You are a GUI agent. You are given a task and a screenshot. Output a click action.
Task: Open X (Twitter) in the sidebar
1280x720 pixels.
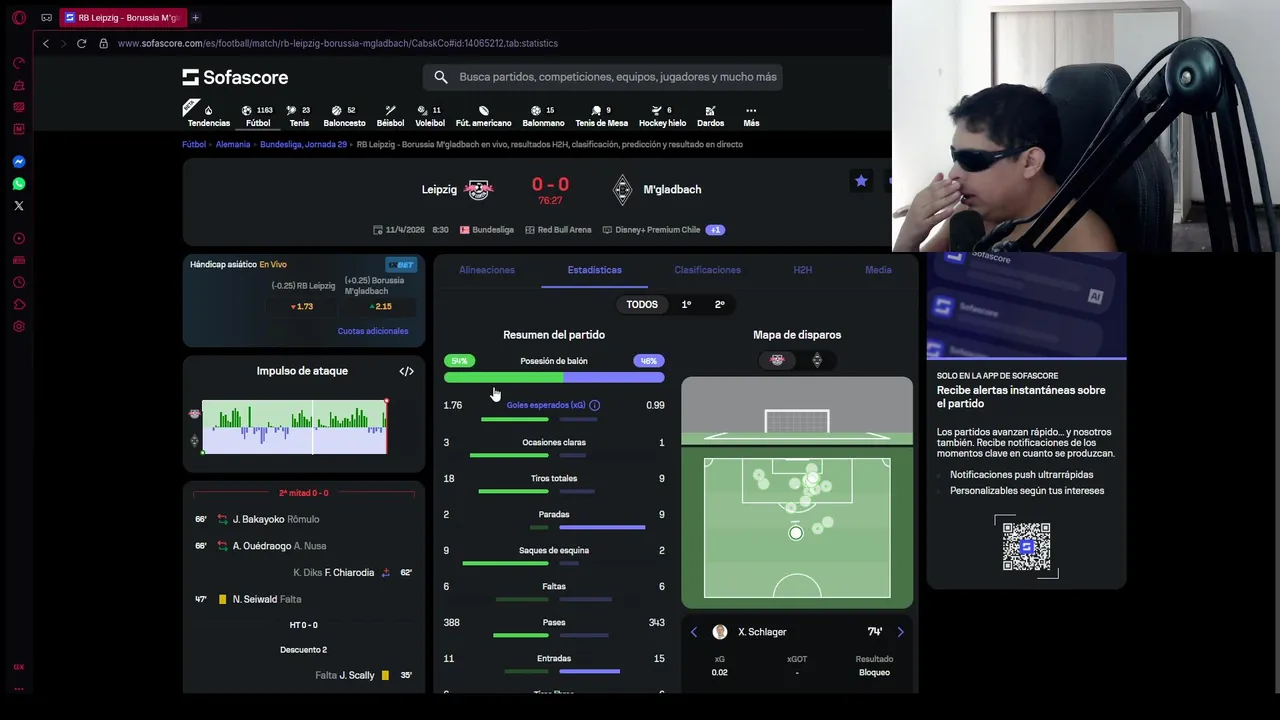click(x=18, y=205)
